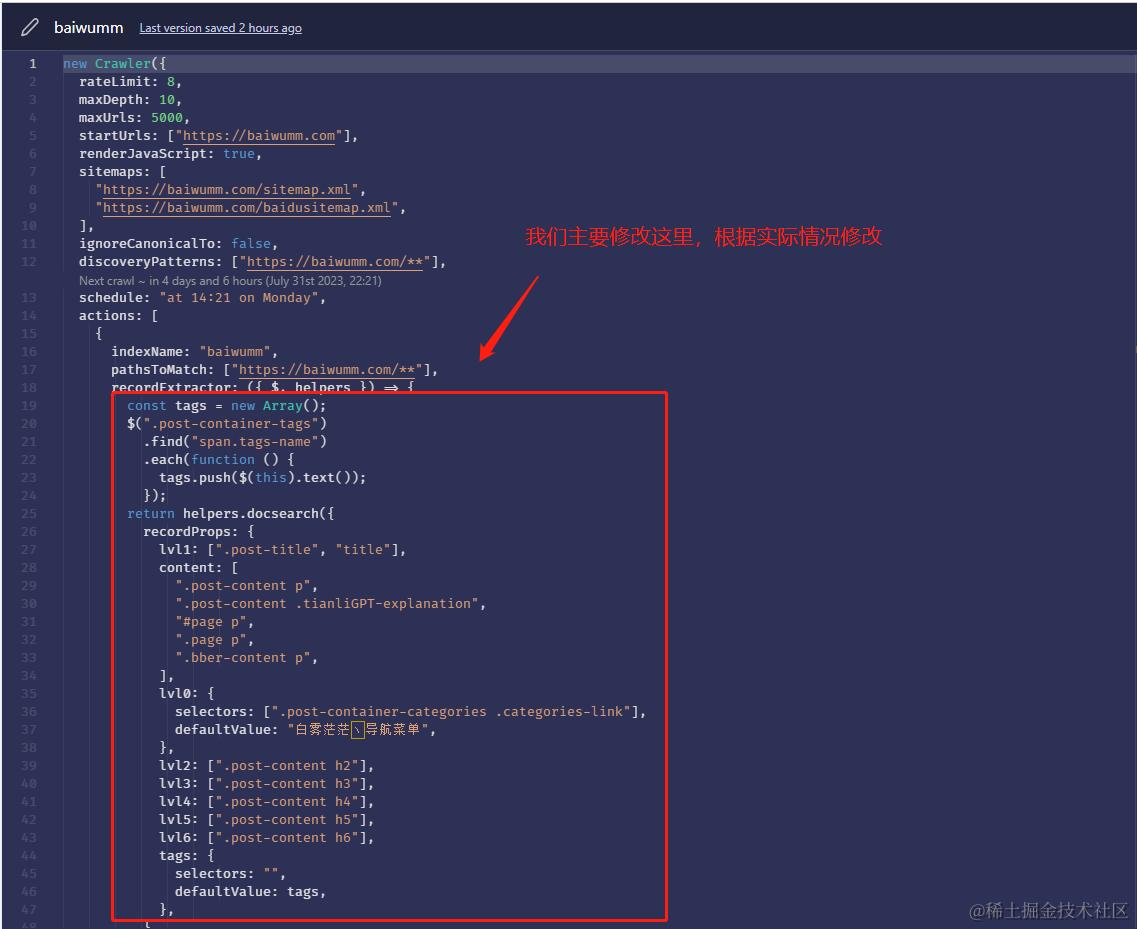This screenshot has height=929, width=1137.
Task: Place cursor on 'rateLimit: 8,' line
Action: [130, 82]
